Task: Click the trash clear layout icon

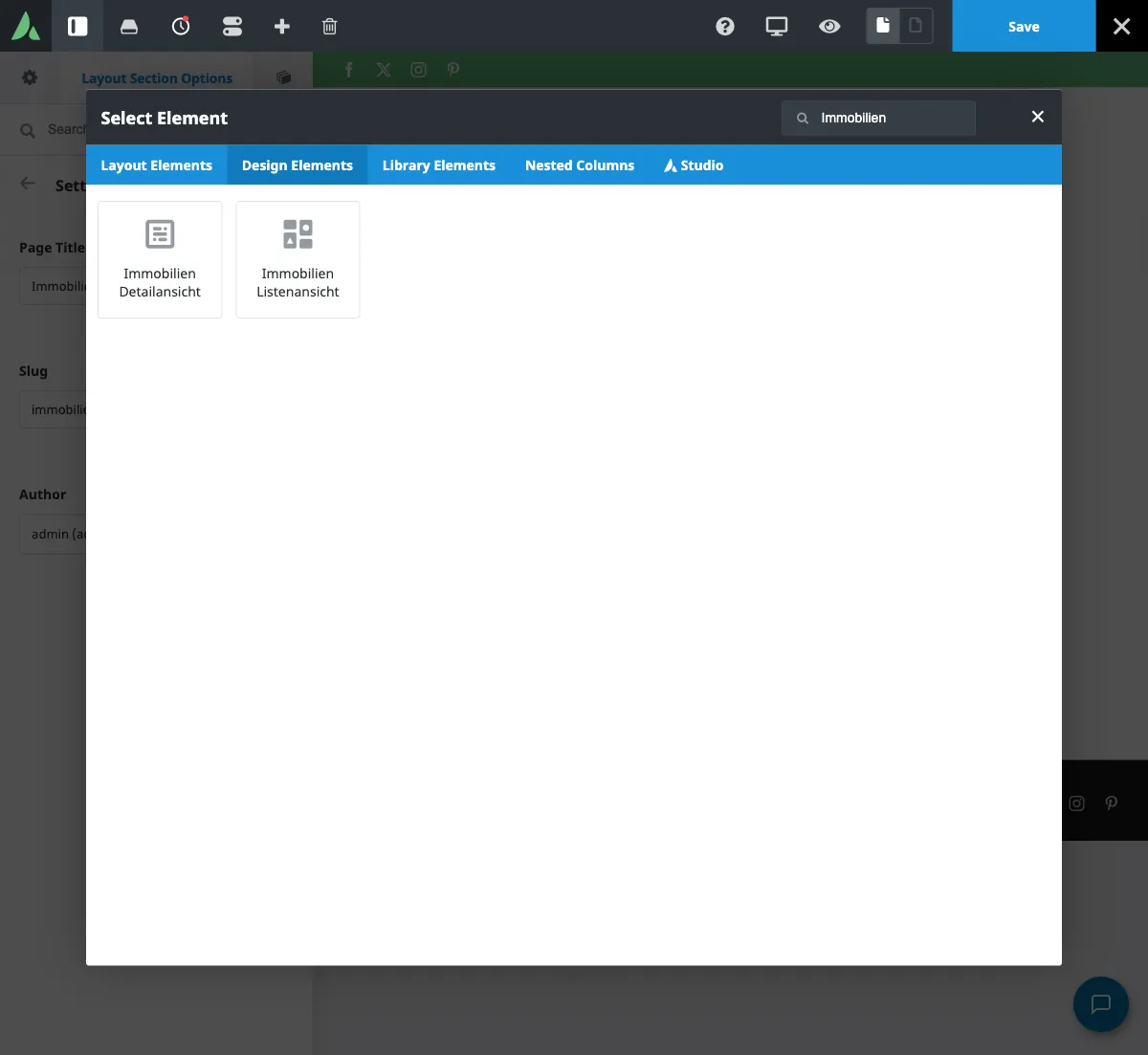Action: tap(330, 27)
